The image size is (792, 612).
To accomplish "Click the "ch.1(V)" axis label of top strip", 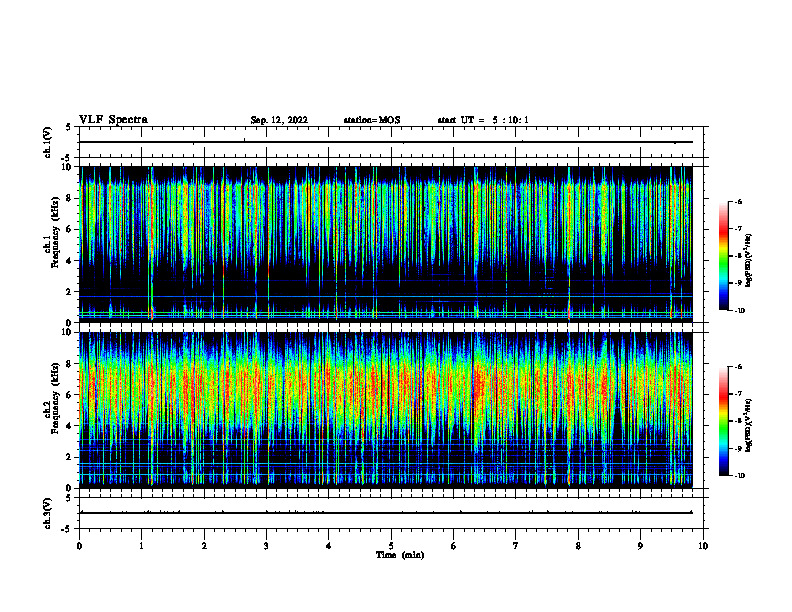I will 48,142.
